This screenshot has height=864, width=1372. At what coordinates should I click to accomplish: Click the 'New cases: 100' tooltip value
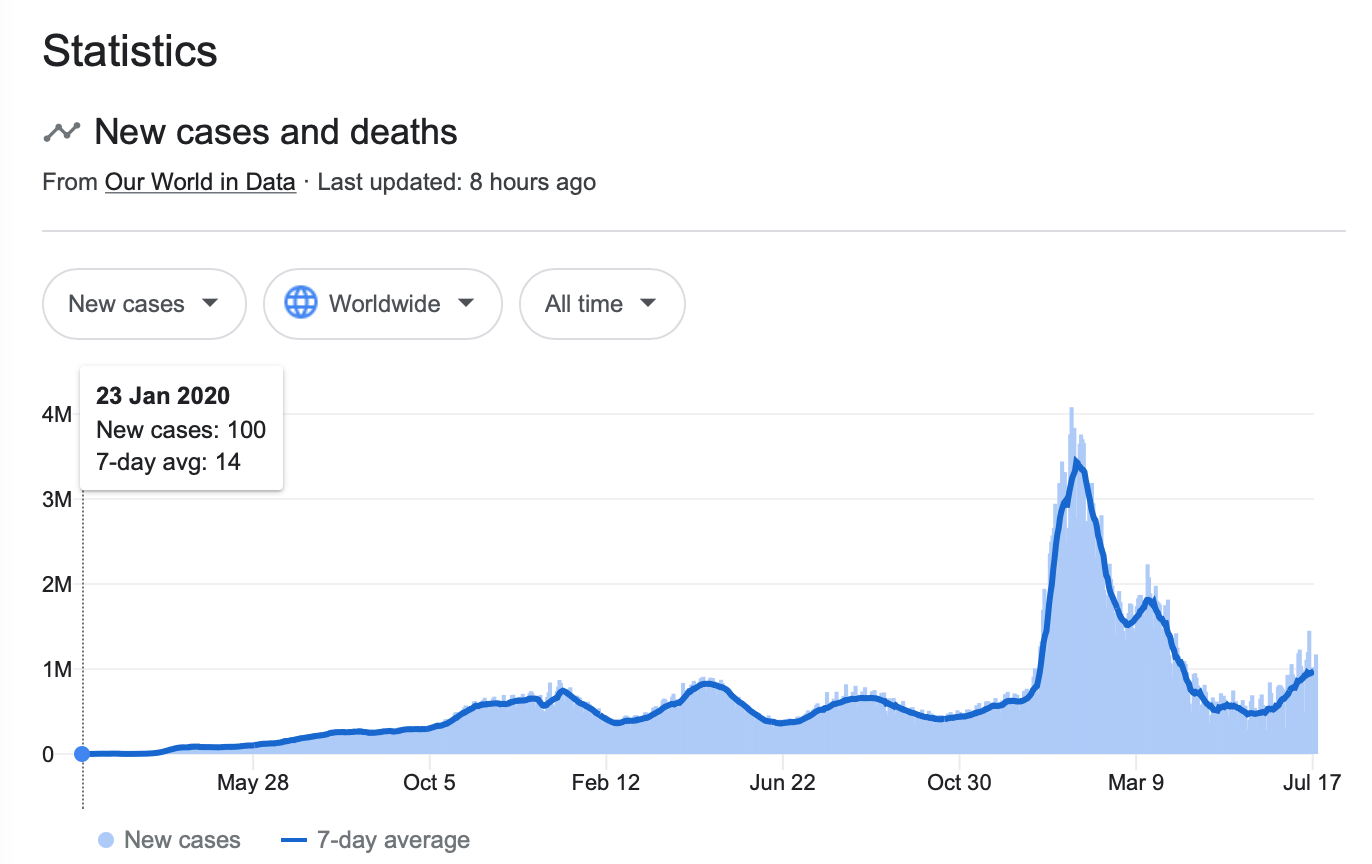click(181, 430)
